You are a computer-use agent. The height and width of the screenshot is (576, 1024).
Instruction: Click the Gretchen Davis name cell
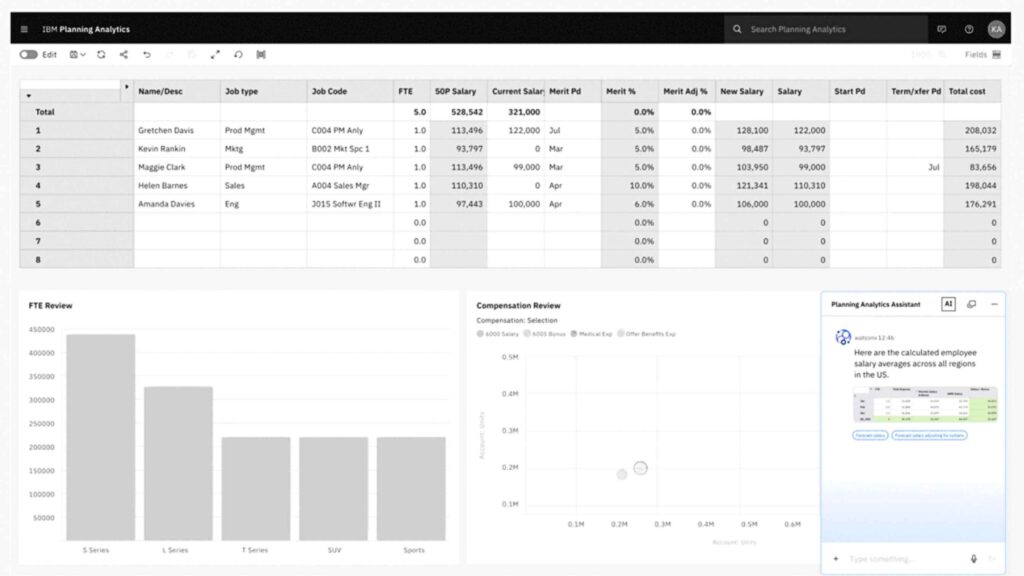click(x=177, y=131)
